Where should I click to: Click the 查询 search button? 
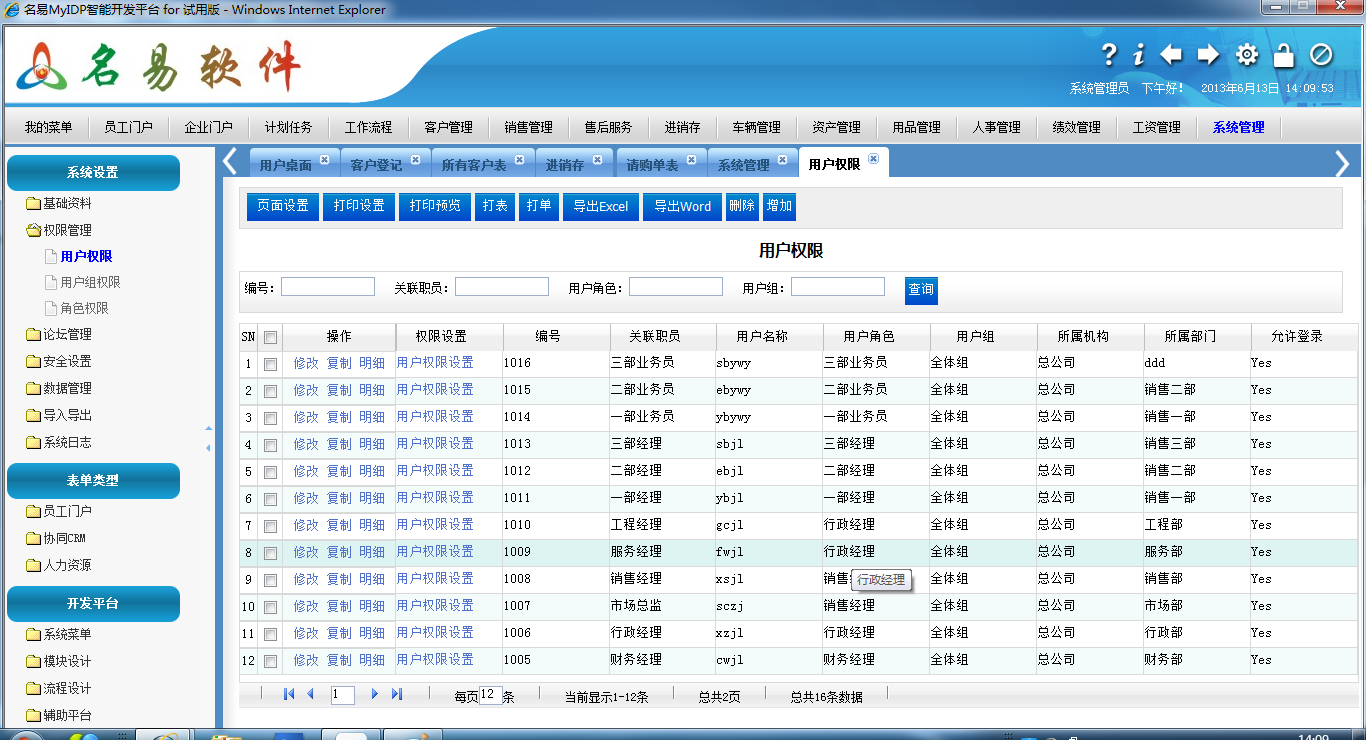click(921, 290)
